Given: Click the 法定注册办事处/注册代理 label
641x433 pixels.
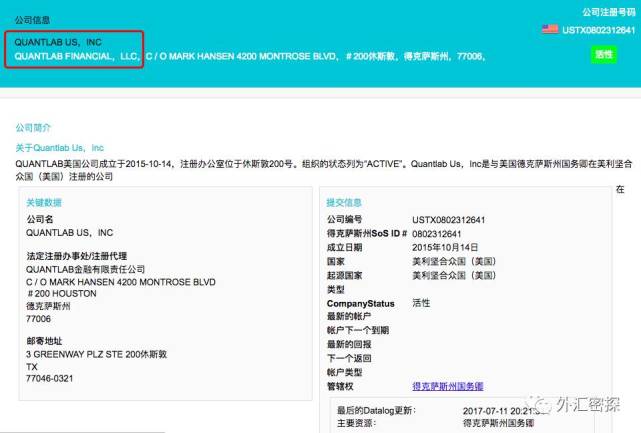Looking at the screenshot, I should [x=76, y=256].
